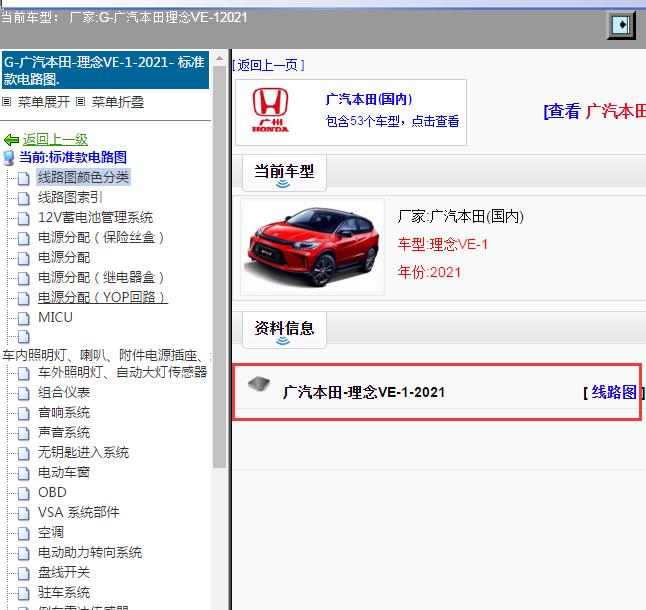
Task: Click the Honda logo image
Action: [270, 110]
